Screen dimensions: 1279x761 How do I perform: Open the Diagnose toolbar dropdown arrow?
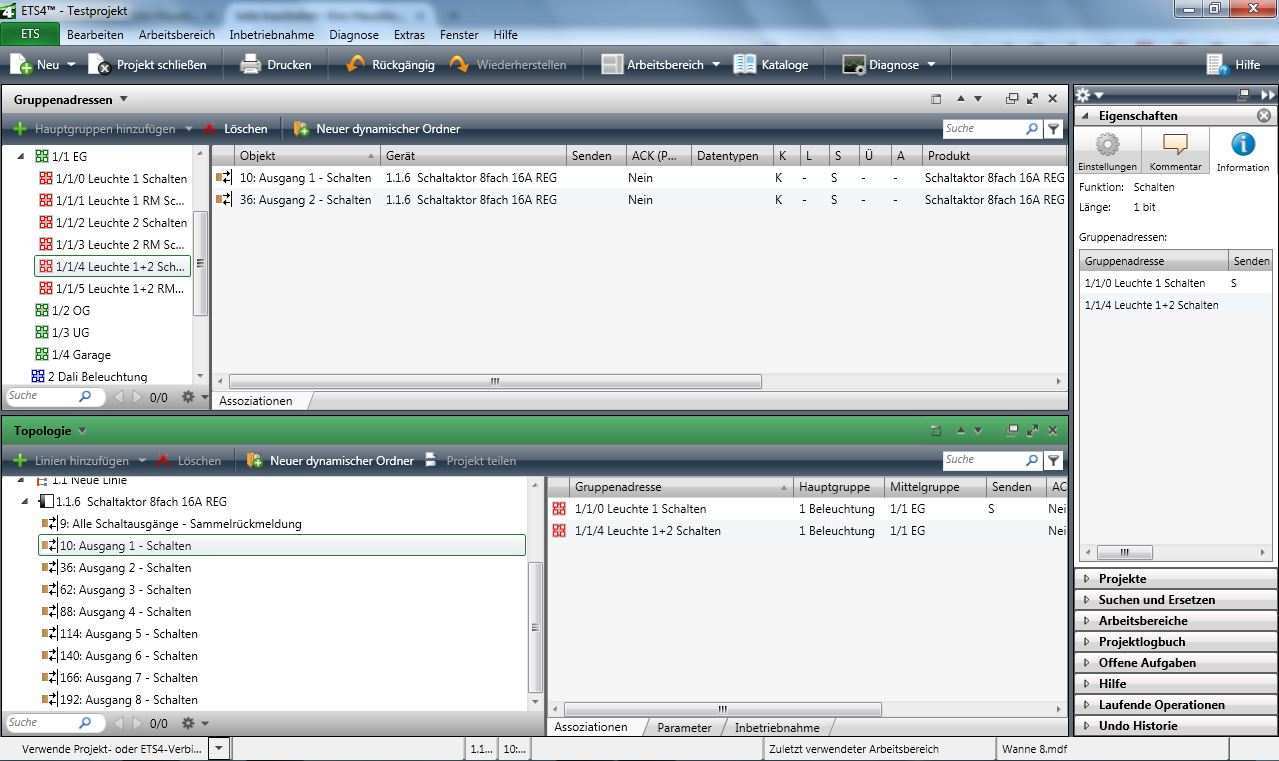[x=931, y=65]
